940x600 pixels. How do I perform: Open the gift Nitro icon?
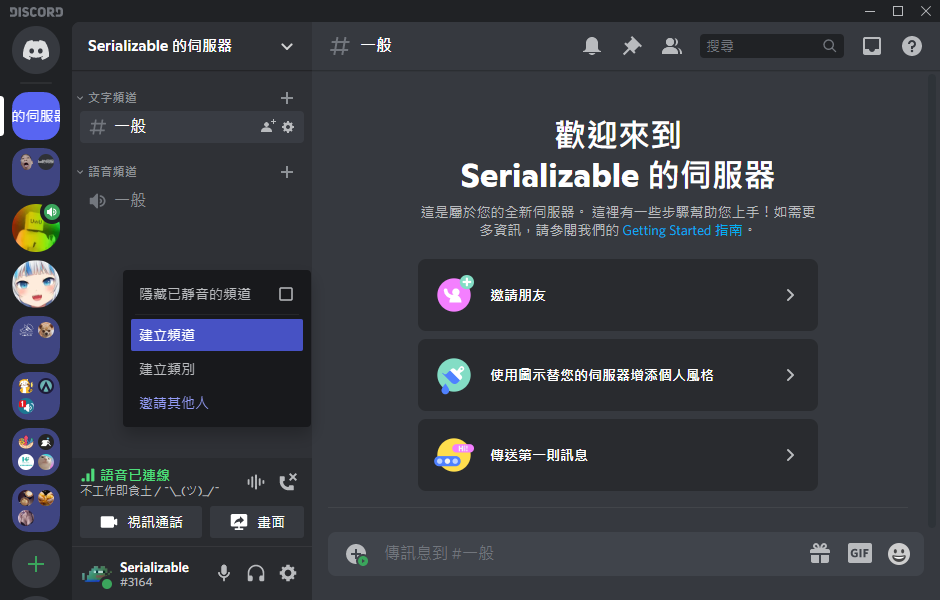tap(820, 553)
